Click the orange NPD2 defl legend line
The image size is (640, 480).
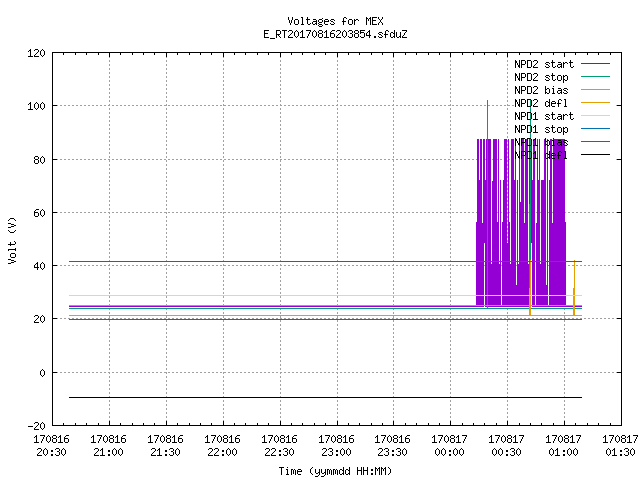(x=595, y=102)
